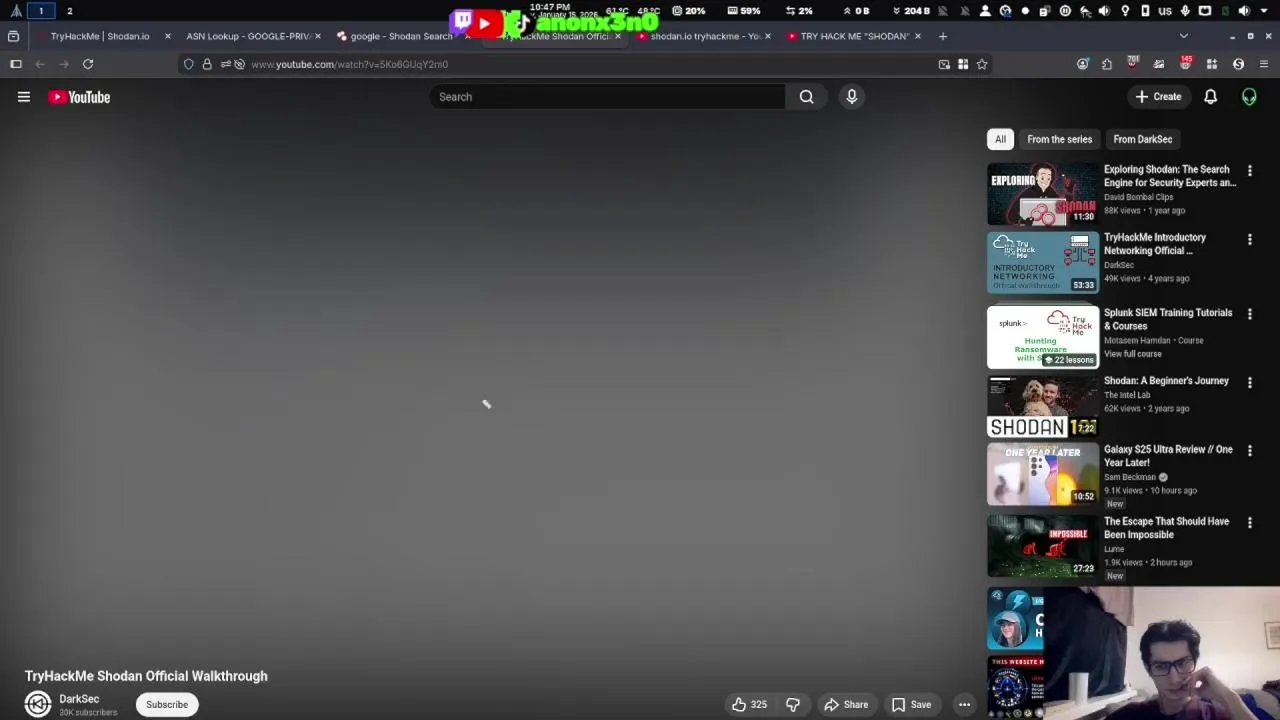Open Splunk Hunting Ransomware course thumbnail
1280x720 pixels.
[x=1043, y=337]
